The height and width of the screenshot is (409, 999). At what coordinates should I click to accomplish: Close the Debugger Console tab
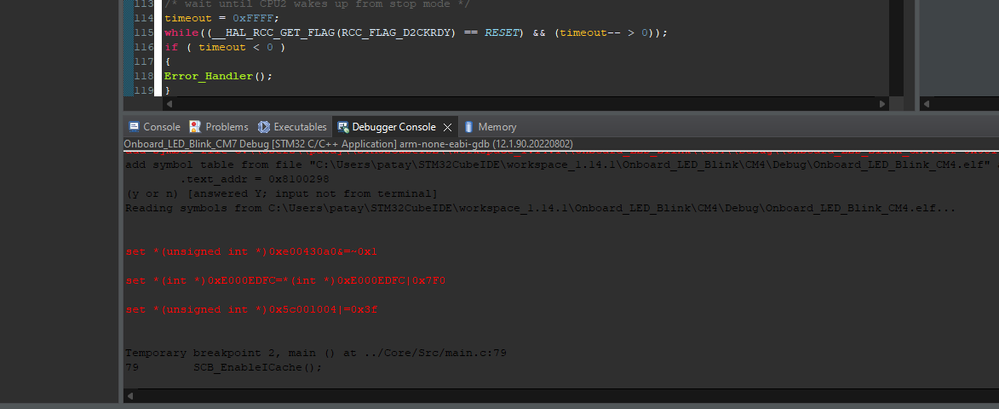[x=447, y=127]
